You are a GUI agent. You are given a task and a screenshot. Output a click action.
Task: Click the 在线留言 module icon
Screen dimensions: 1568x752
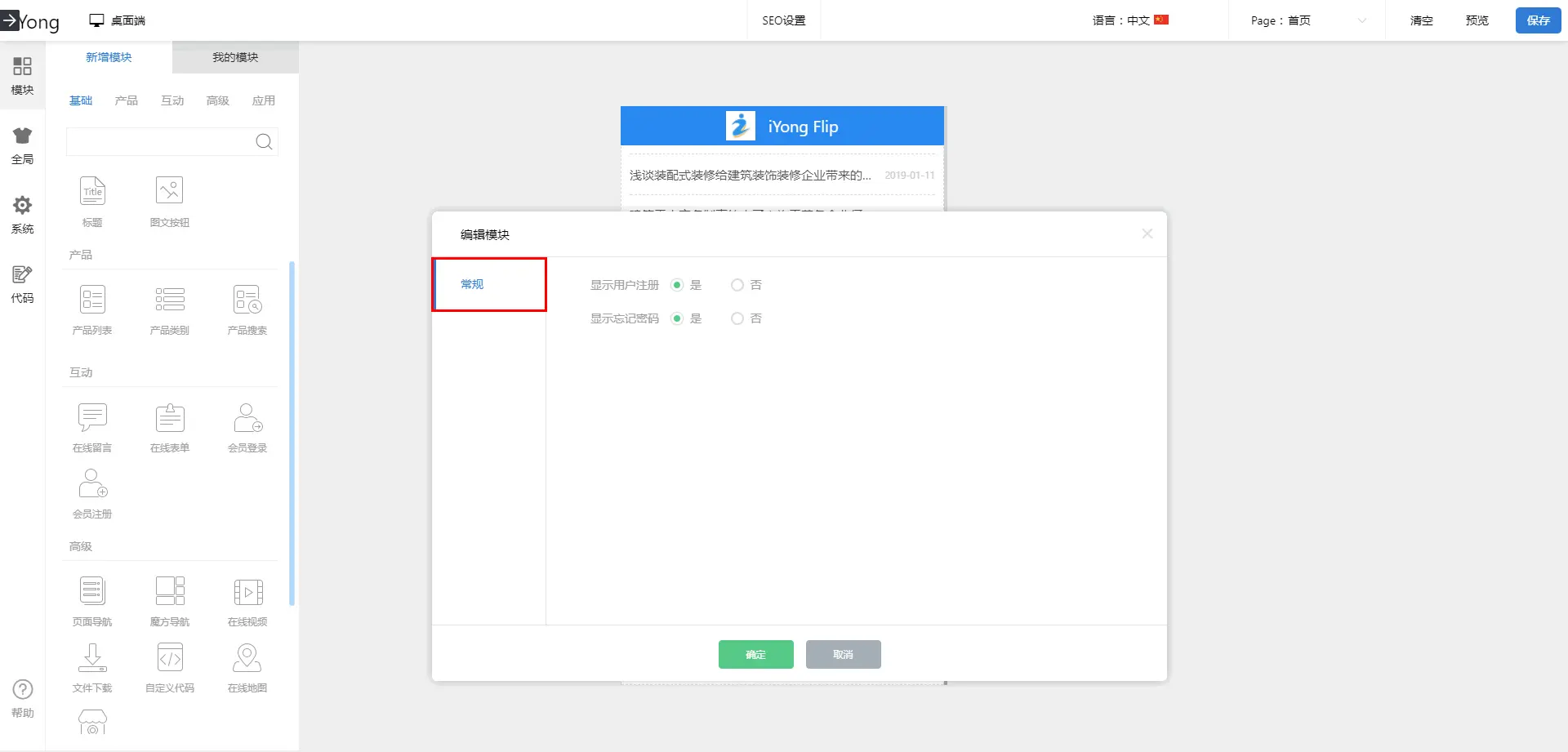coord(92,418)
